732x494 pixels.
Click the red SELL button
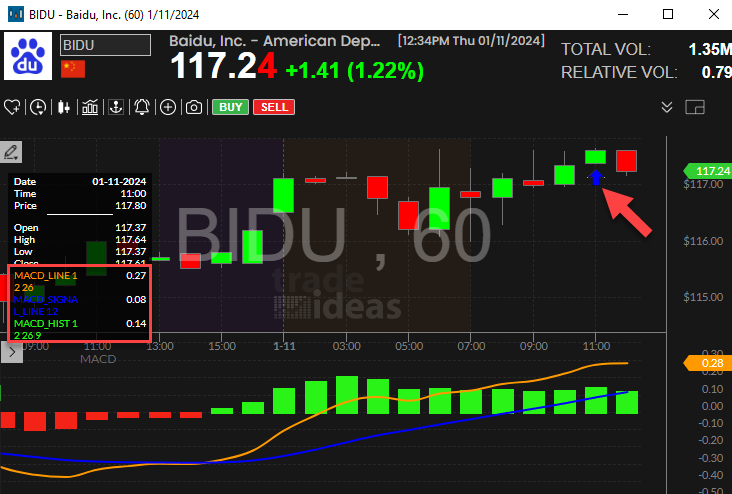[x=274, y=107]
